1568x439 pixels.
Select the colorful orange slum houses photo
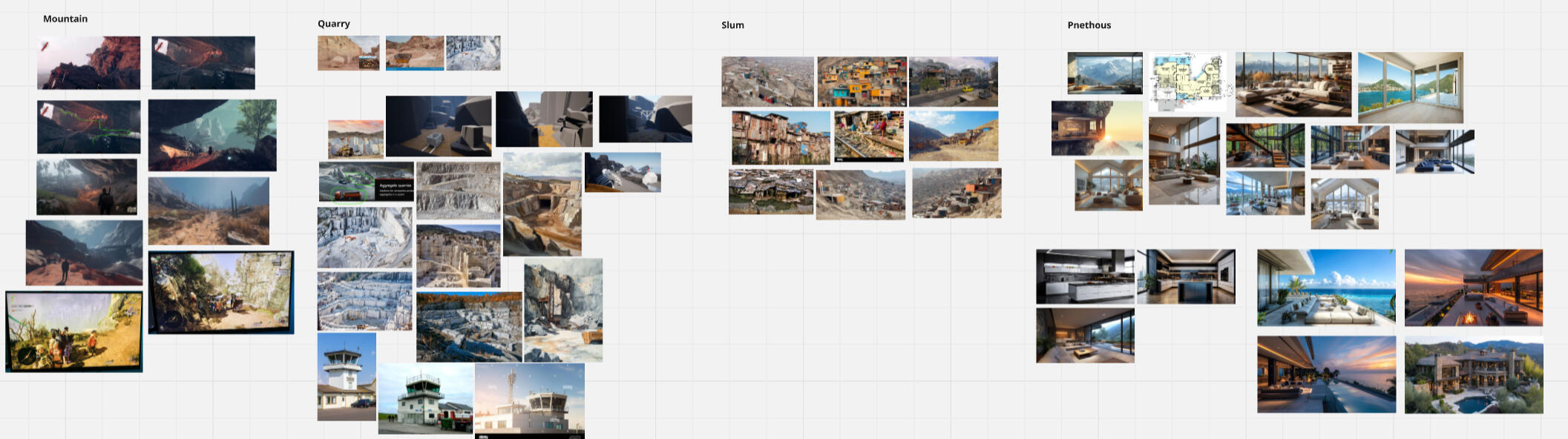coord(861,82)
